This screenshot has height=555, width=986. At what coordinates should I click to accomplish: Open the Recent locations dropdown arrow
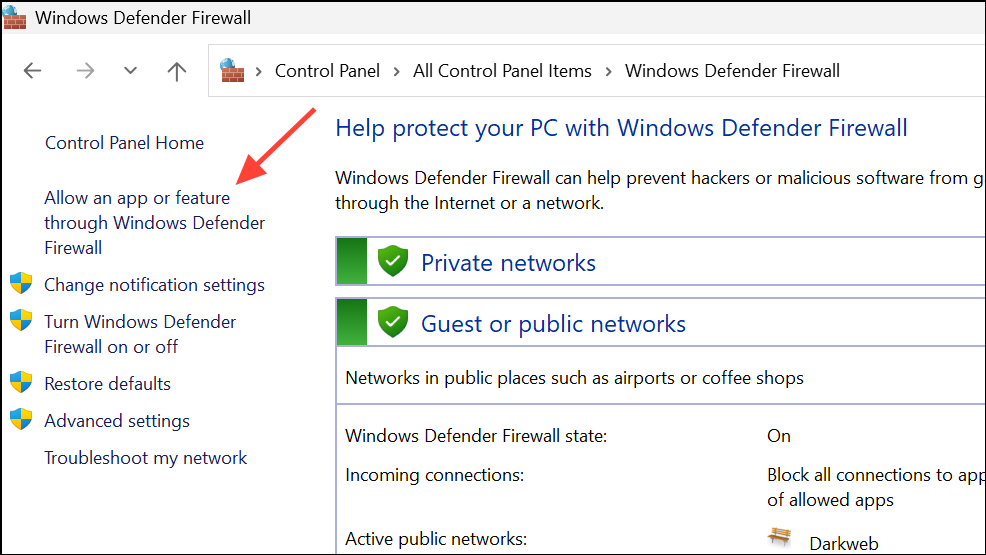pos(130,71)
